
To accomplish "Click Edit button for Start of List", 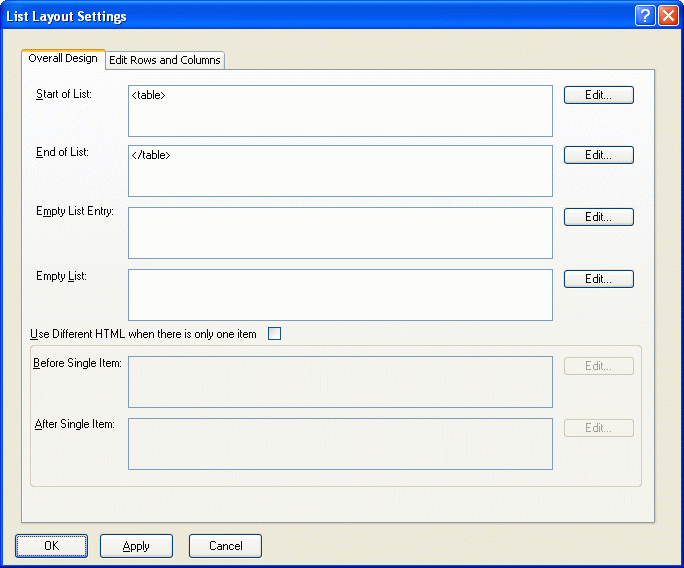I will click(598, 95).
